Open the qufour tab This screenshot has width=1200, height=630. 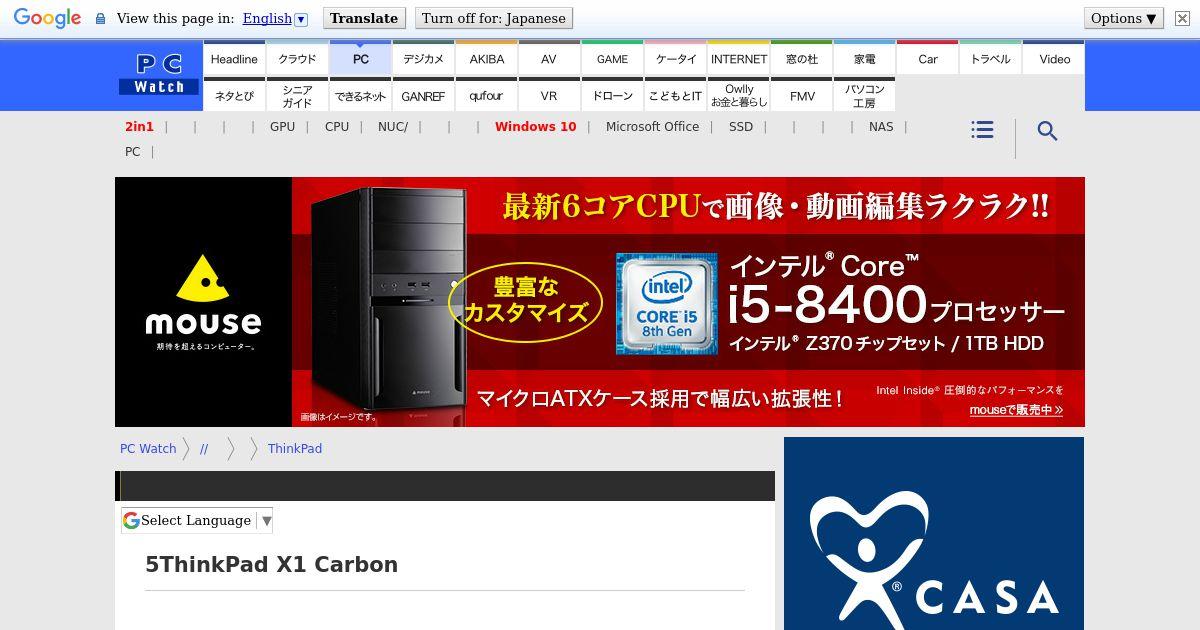pos(486,95)
